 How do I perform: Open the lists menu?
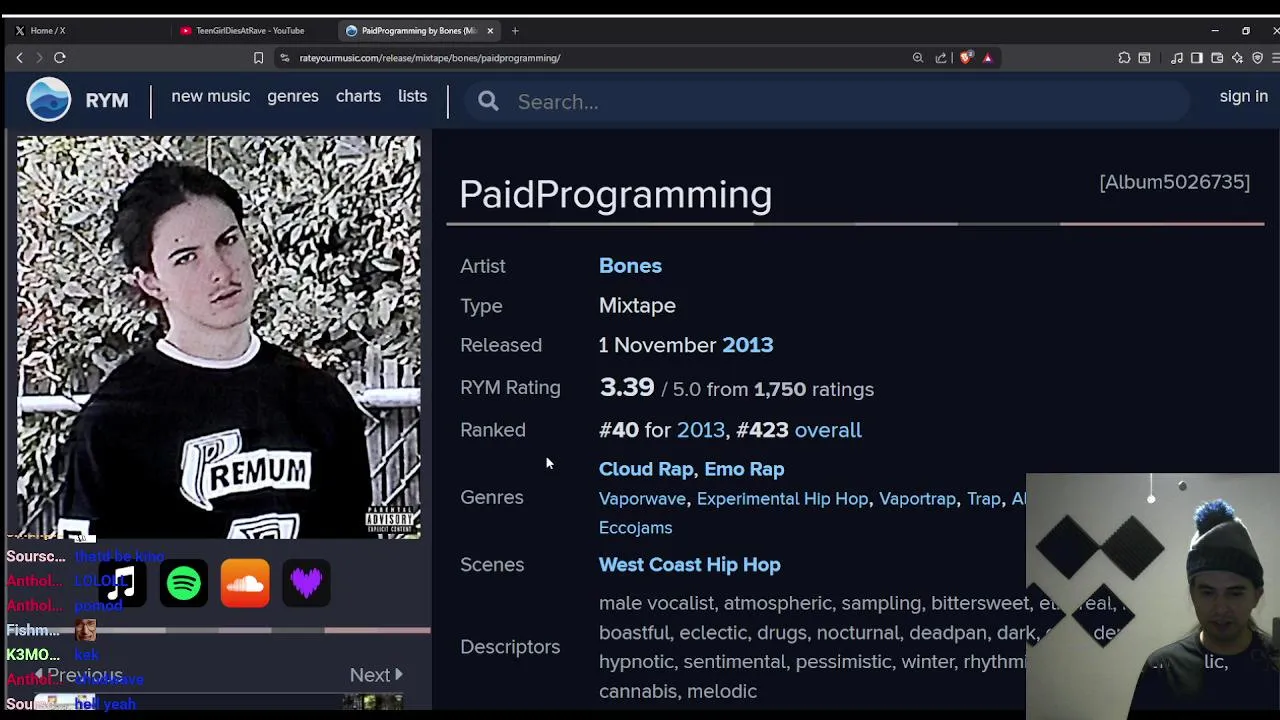coord(412,96)
